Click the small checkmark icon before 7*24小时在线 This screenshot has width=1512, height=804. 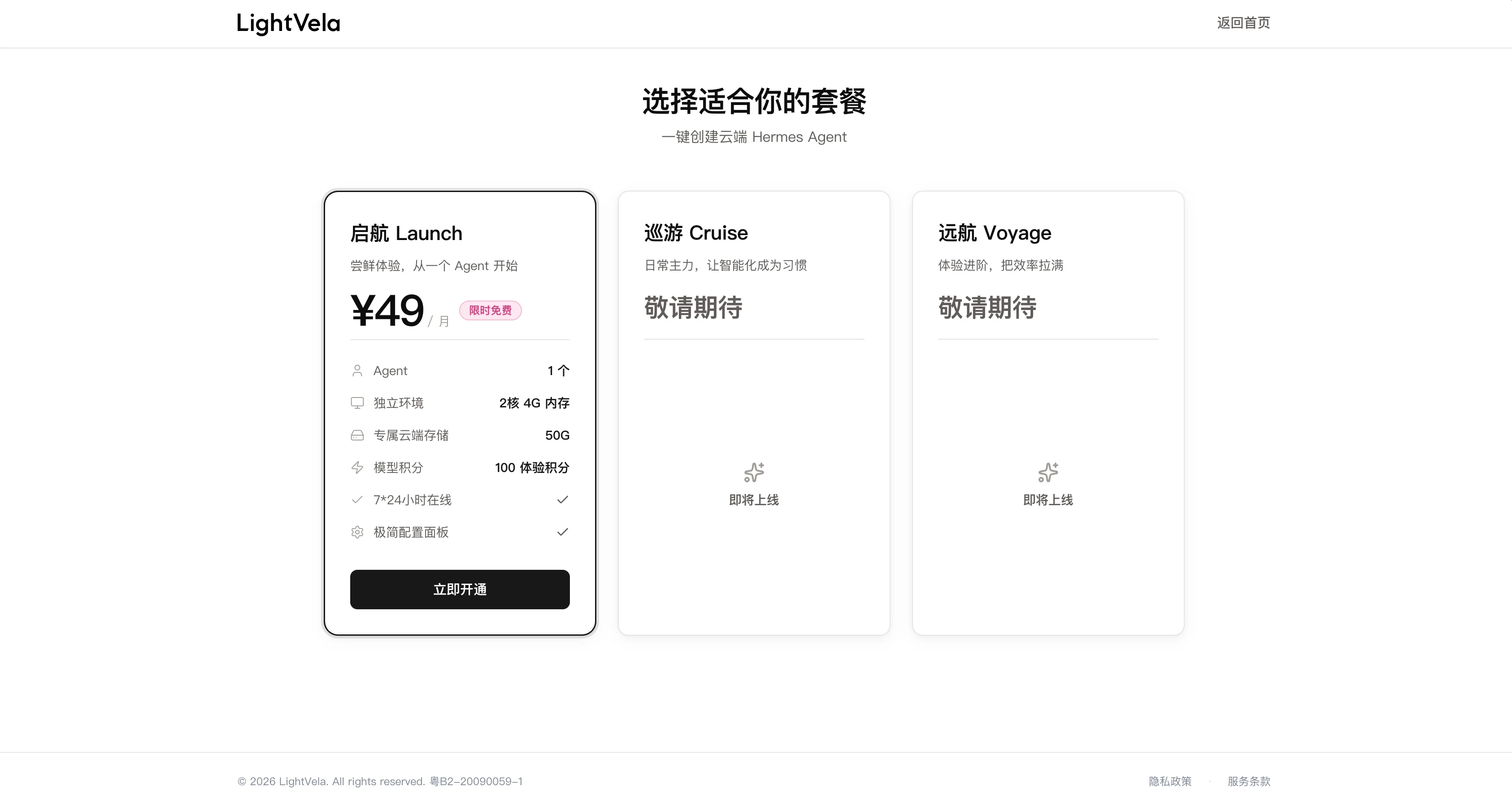357,500
